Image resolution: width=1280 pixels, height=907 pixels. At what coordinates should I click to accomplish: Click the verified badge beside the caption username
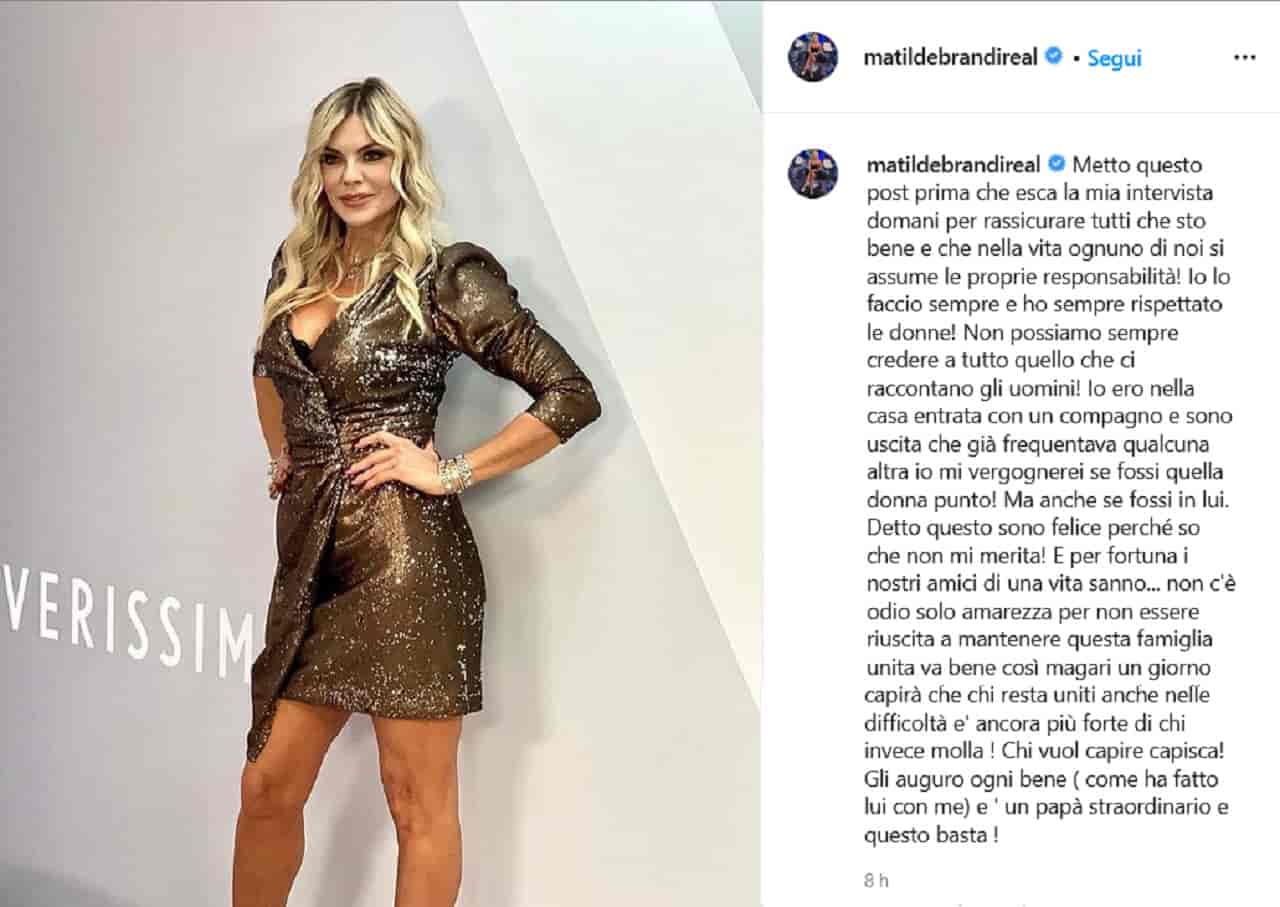(x=1053, y=164)
